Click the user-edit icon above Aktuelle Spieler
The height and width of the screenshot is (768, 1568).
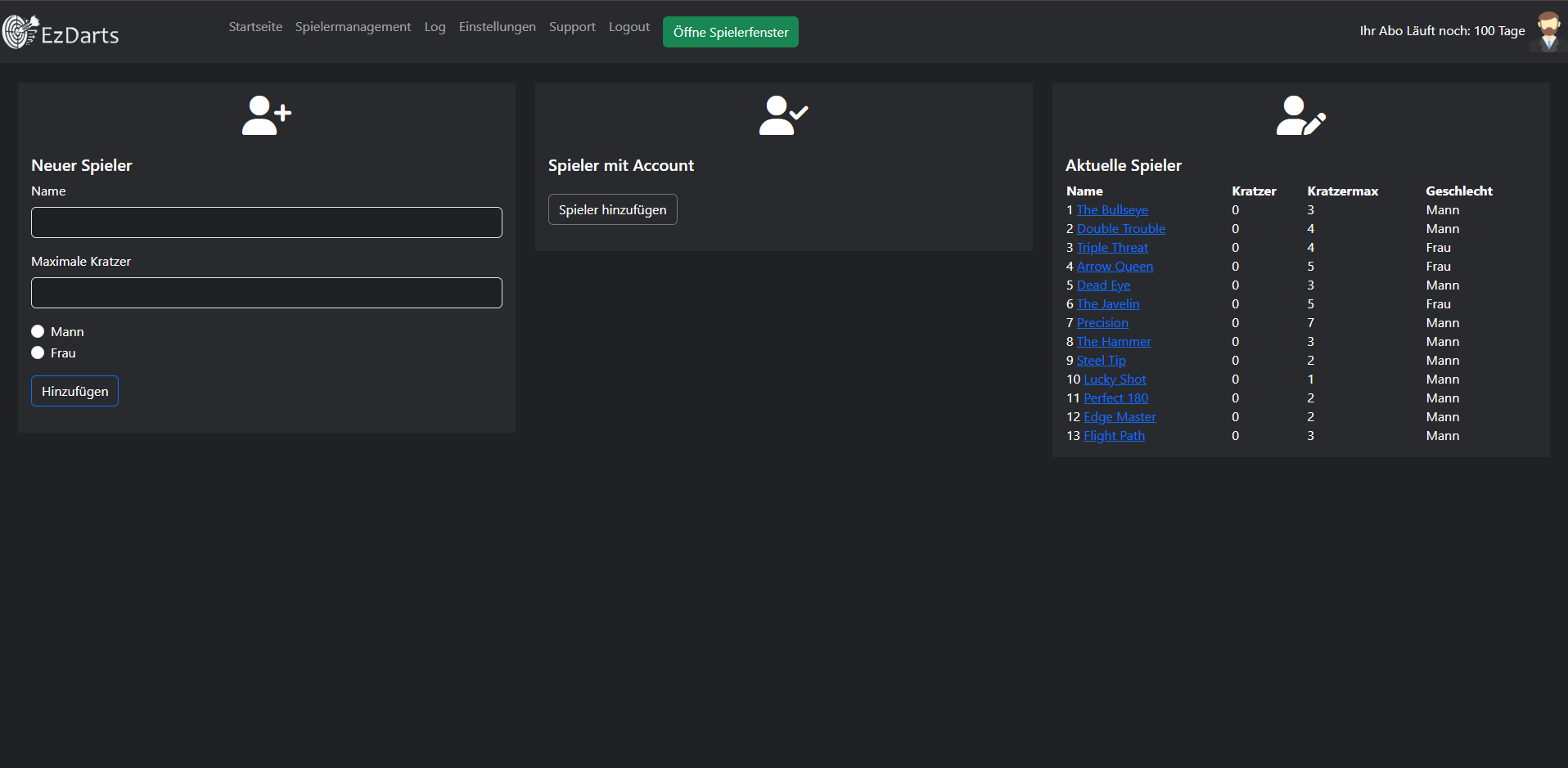coord(1300,115)
